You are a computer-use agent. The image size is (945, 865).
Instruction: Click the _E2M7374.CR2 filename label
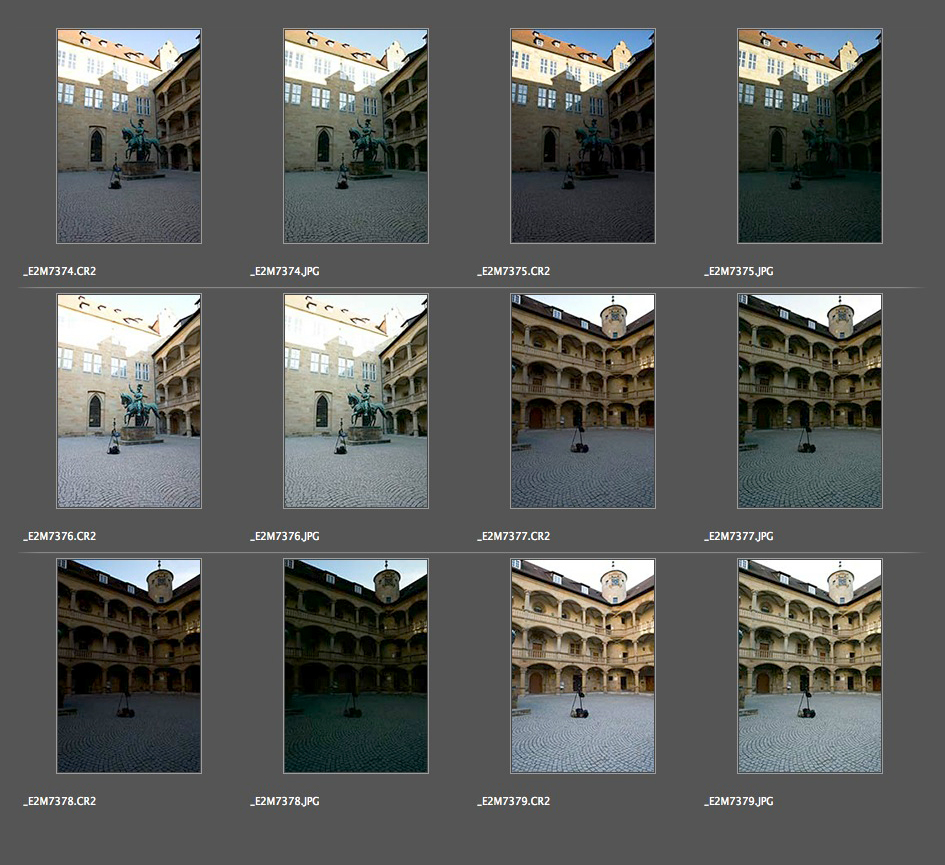coord(60,271)
